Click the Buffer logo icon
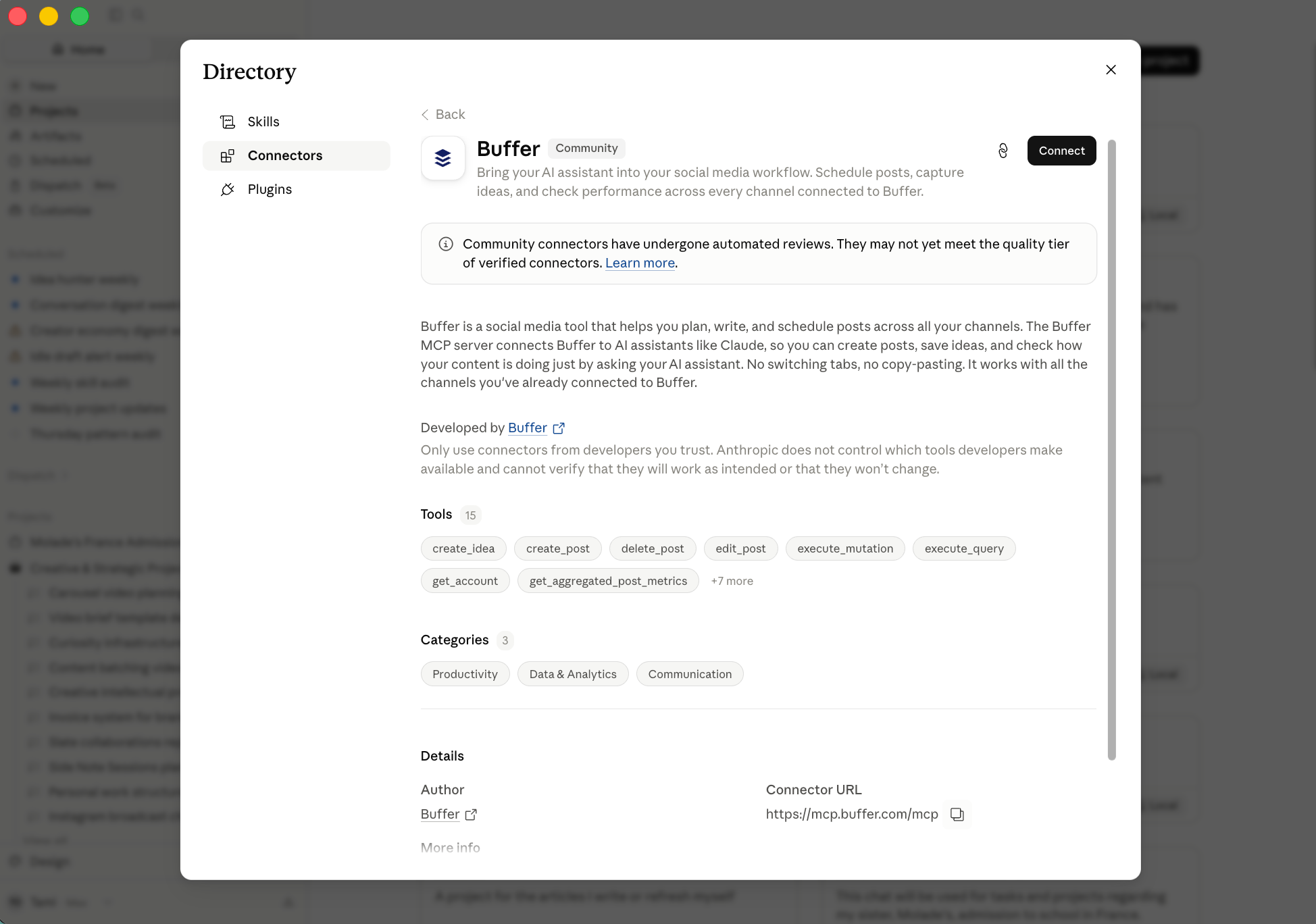 [443, 158]
